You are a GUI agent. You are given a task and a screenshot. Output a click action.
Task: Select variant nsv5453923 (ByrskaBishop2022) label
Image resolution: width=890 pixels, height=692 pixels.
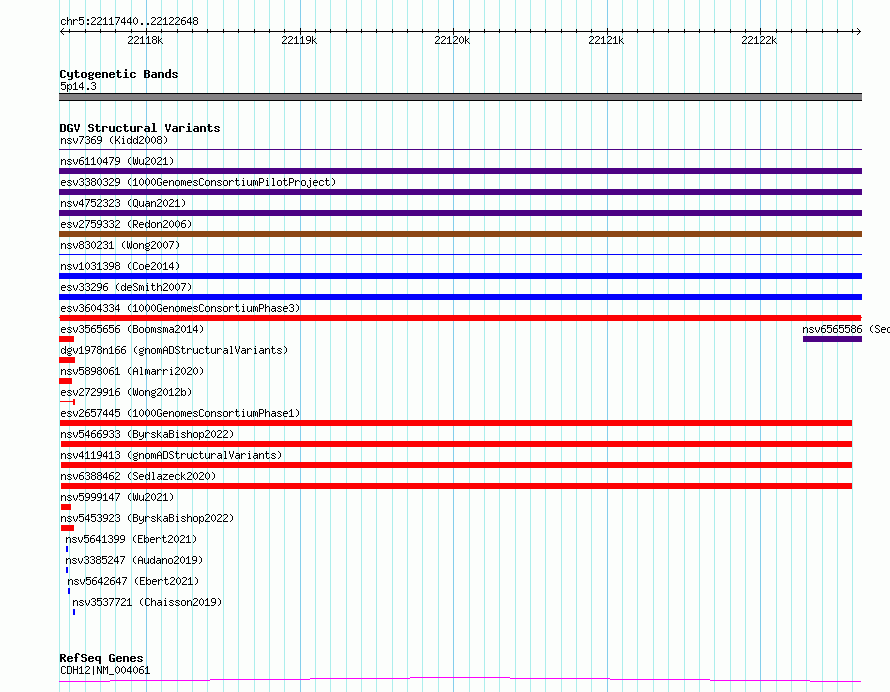pyautogui.click(x=147, y=518)
